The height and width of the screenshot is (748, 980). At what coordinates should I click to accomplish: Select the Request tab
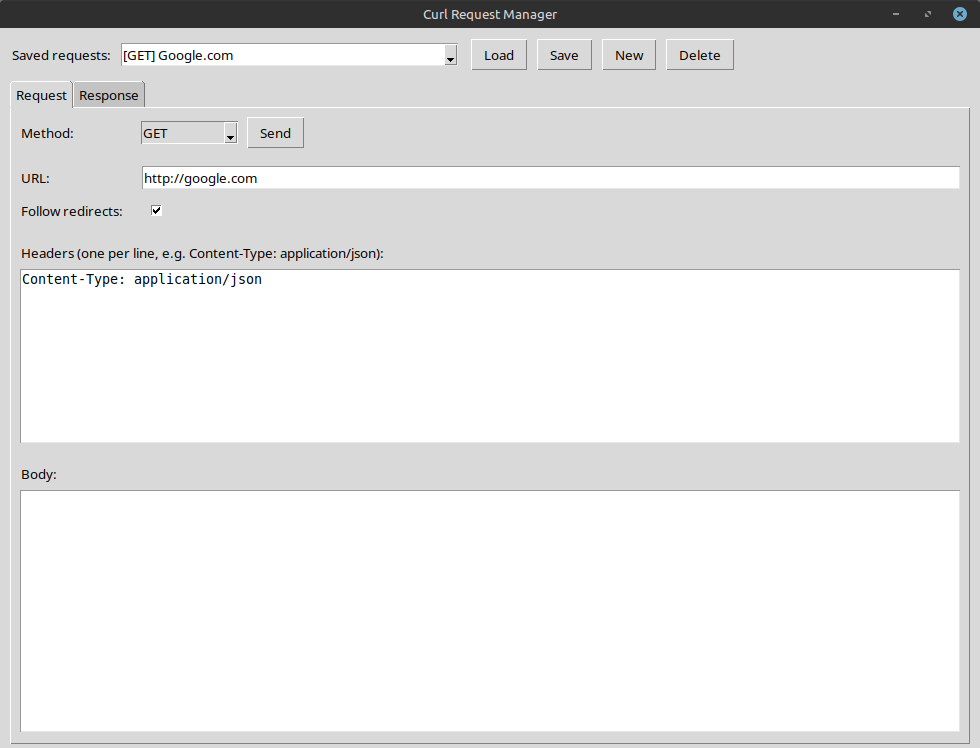coord(41,95)
